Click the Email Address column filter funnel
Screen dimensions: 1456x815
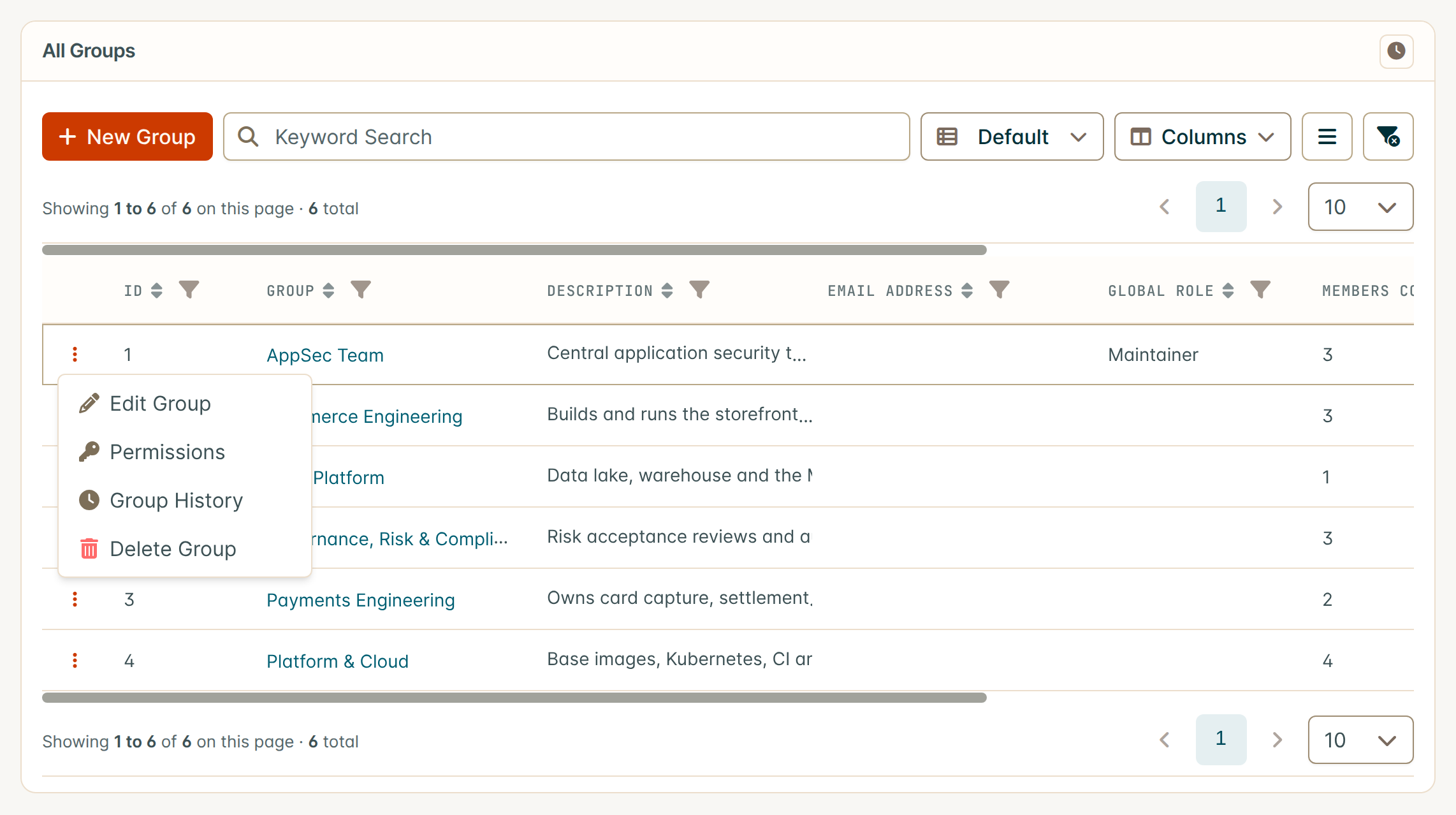(999, 290)
